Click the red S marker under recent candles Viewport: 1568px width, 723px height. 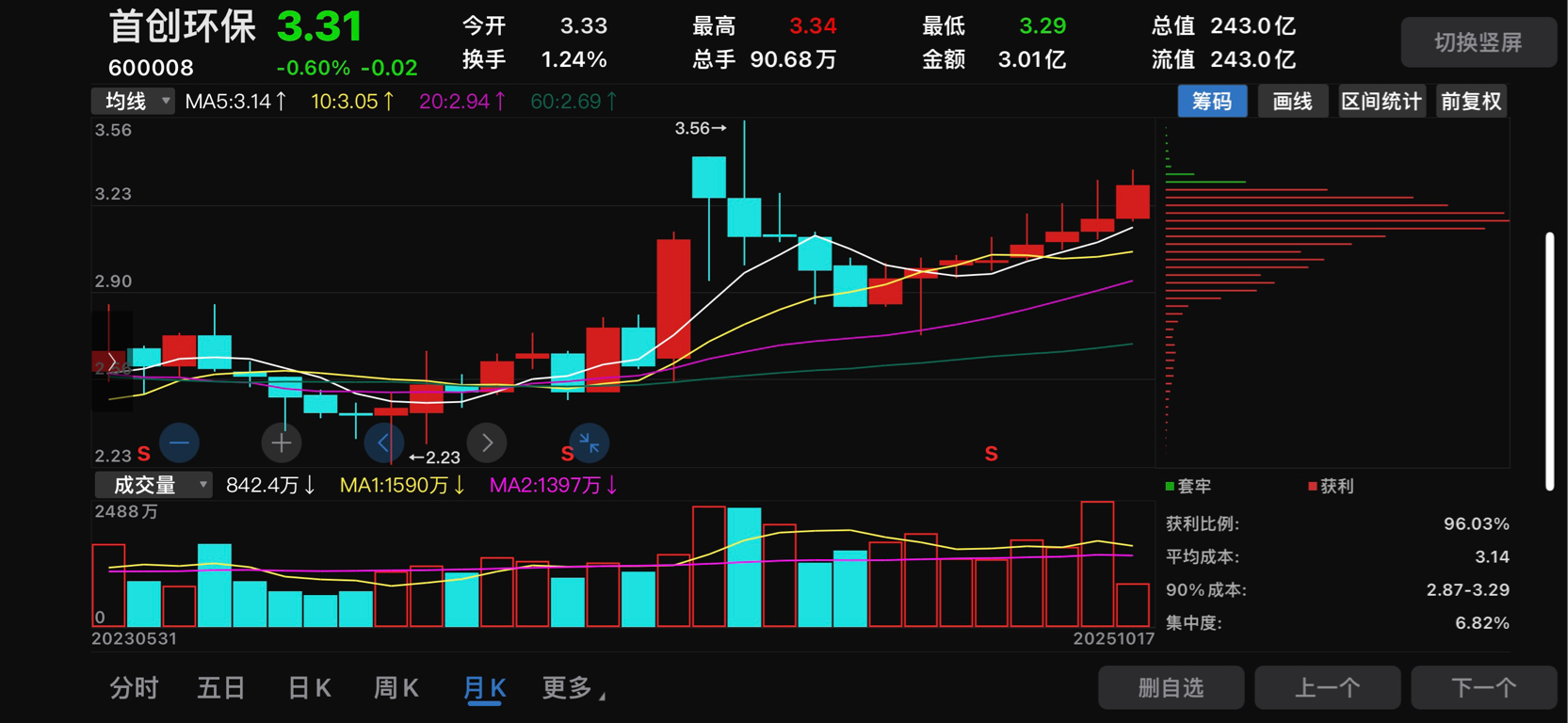(x=991, y=454)
